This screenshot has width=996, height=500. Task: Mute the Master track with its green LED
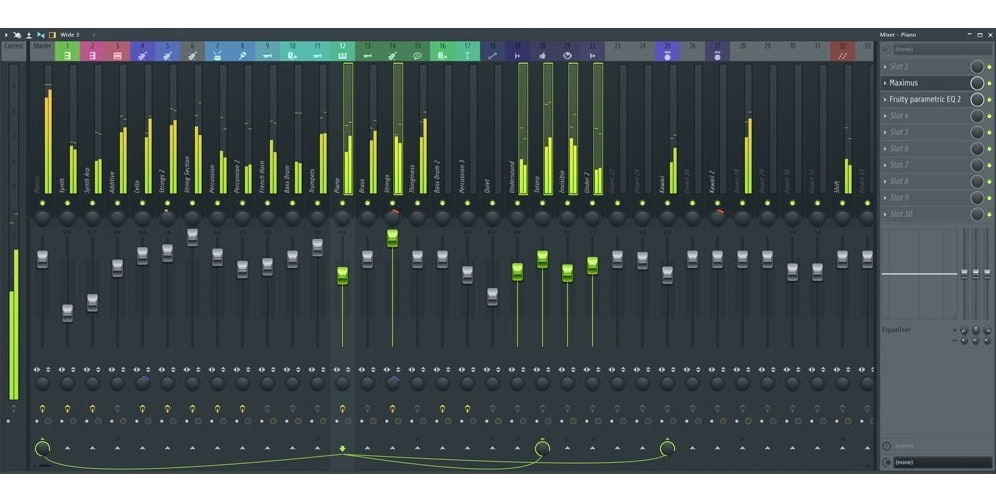tap(42, 203)
